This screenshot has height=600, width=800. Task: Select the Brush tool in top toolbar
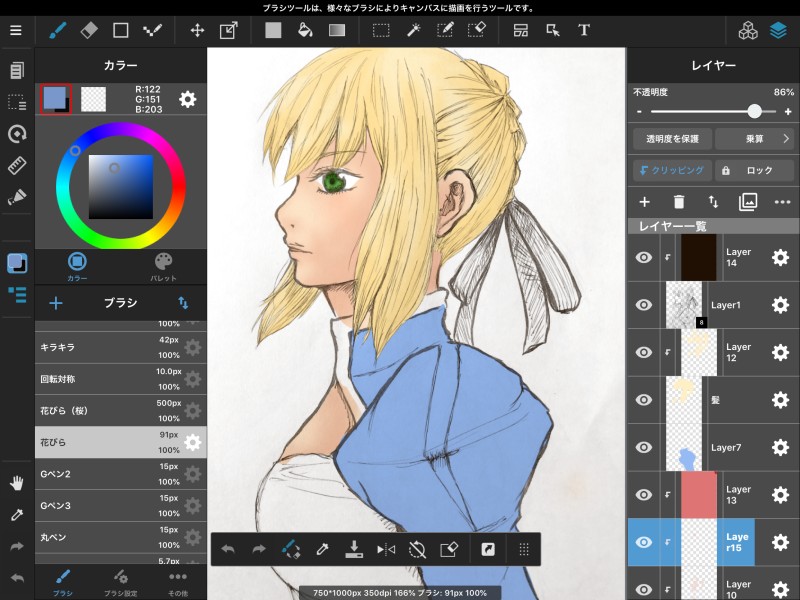[58, 31]
